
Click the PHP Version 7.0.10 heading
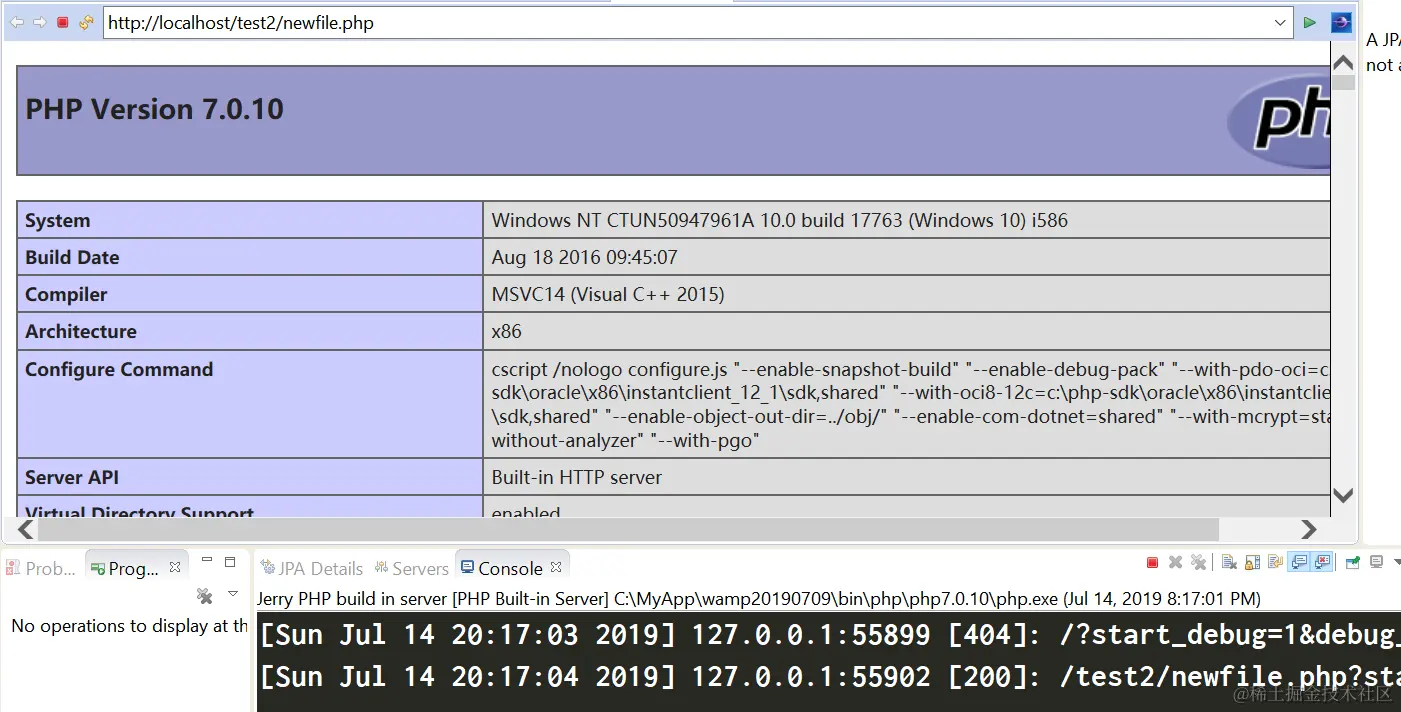154,109
